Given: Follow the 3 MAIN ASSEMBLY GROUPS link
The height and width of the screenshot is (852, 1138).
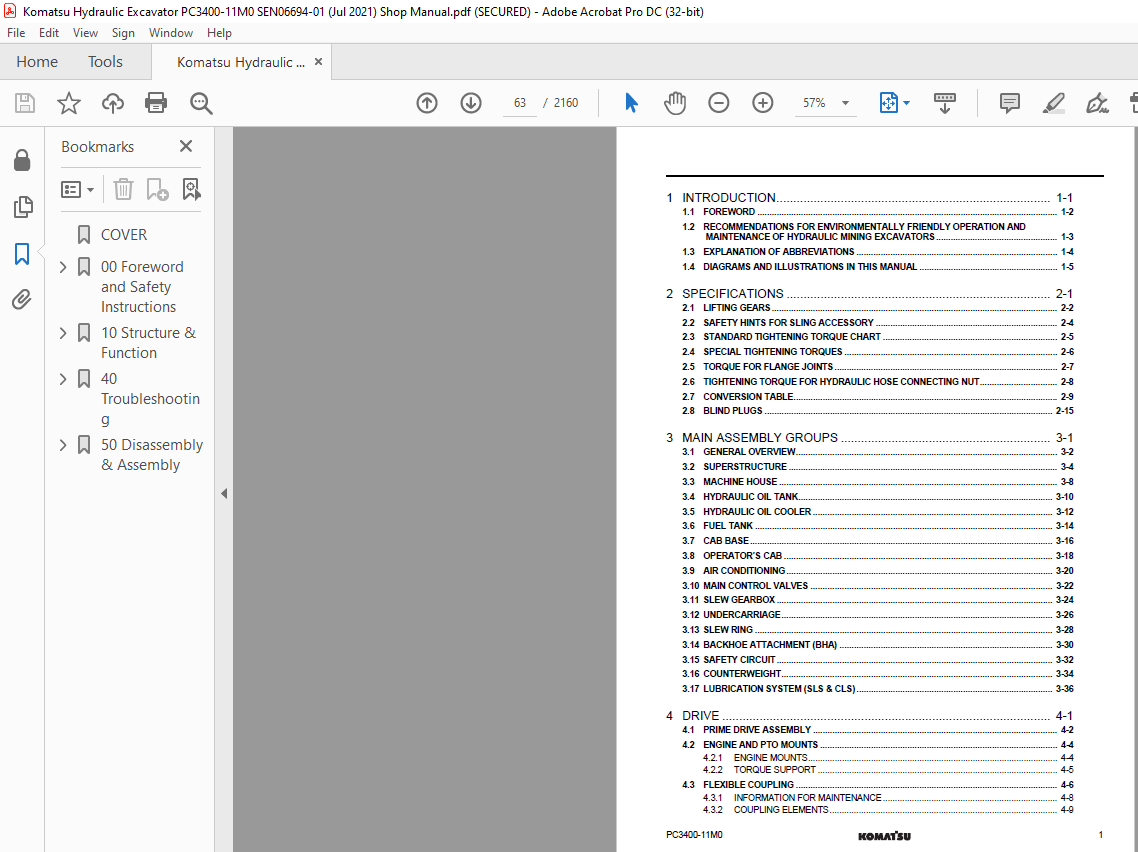Looking at the screenshot, I should [869, 438].
